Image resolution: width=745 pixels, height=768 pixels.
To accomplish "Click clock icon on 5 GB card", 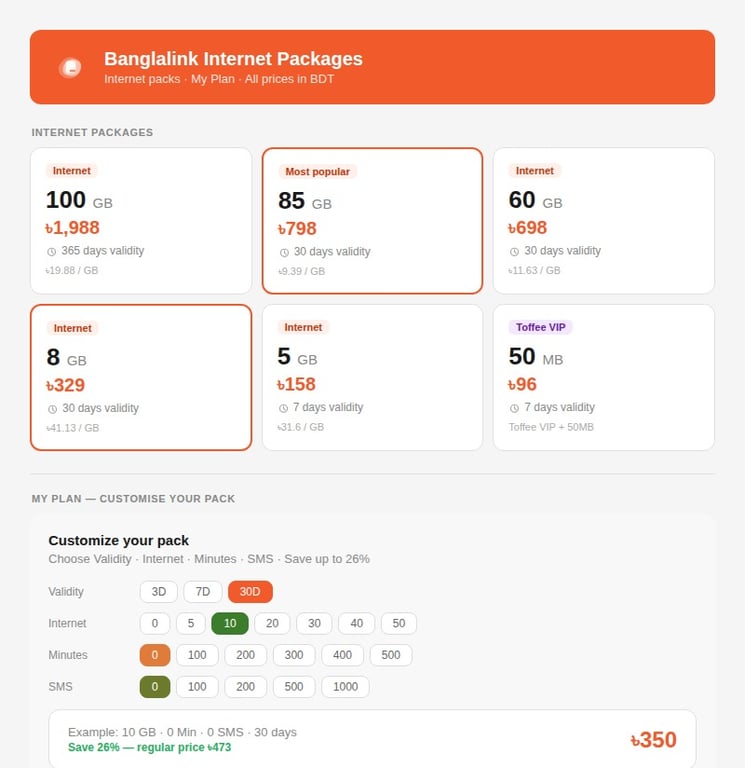I will coord(283,408).
